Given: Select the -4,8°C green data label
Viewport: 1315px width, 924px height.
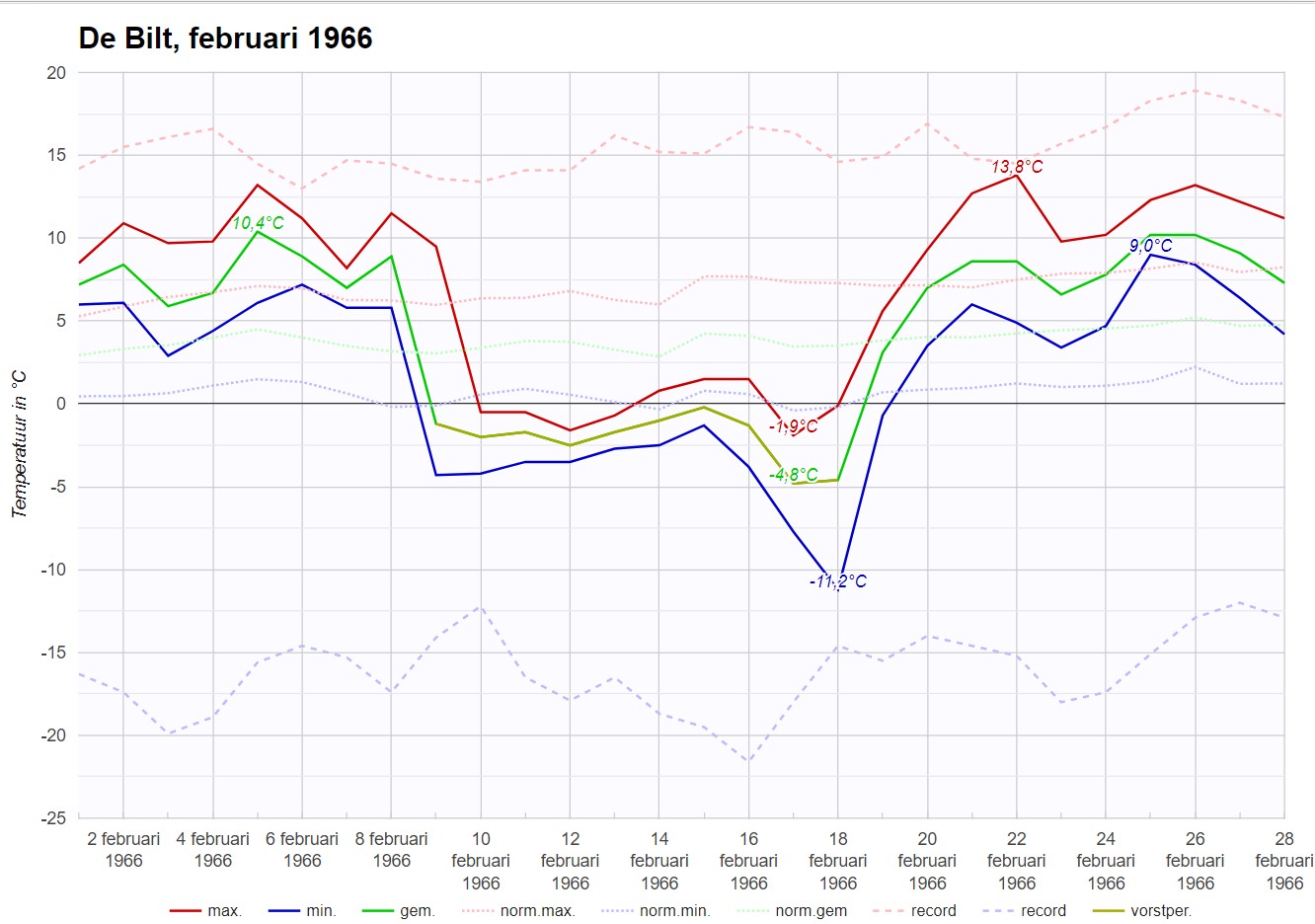Looking at the screenshot, I should pos(794,475).
